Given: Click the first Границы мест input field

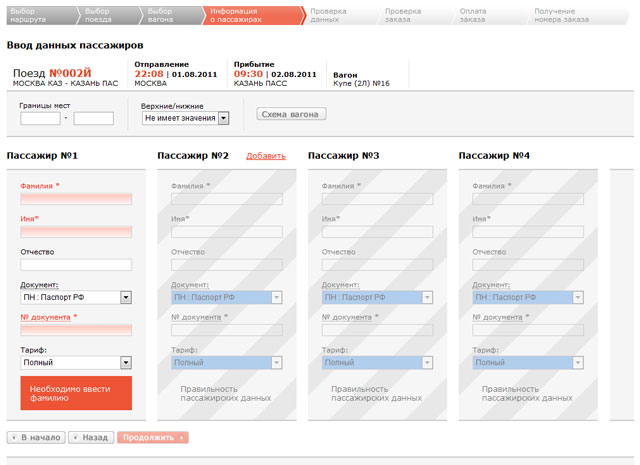Looking at the screenshot, I should [40, 118].
